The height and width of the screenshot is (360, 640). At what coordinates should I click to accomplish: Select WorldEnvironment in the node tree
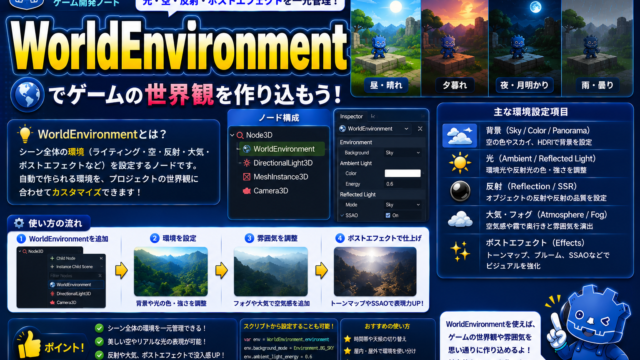coord(283,149)
